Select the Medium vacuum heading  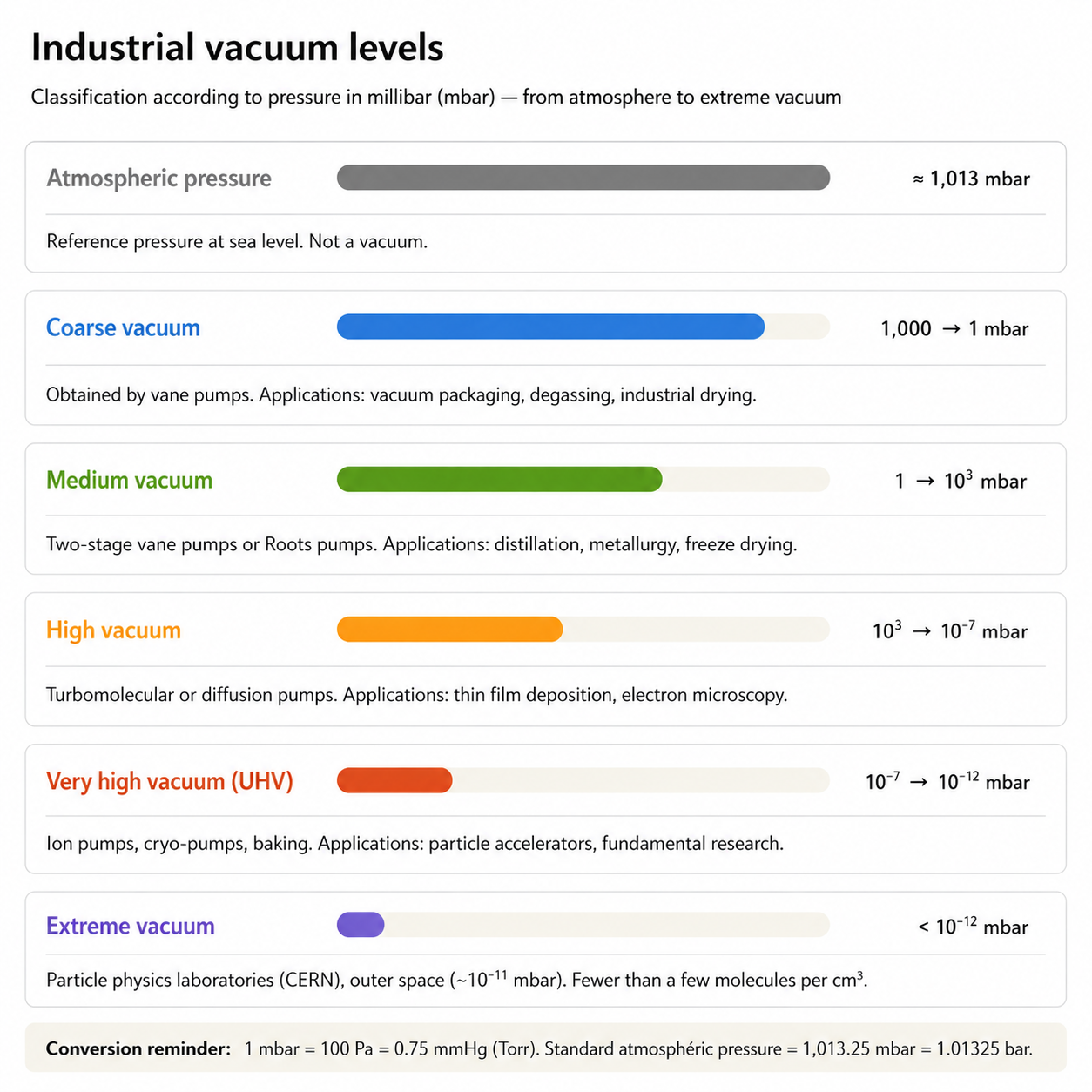(129, 480)
